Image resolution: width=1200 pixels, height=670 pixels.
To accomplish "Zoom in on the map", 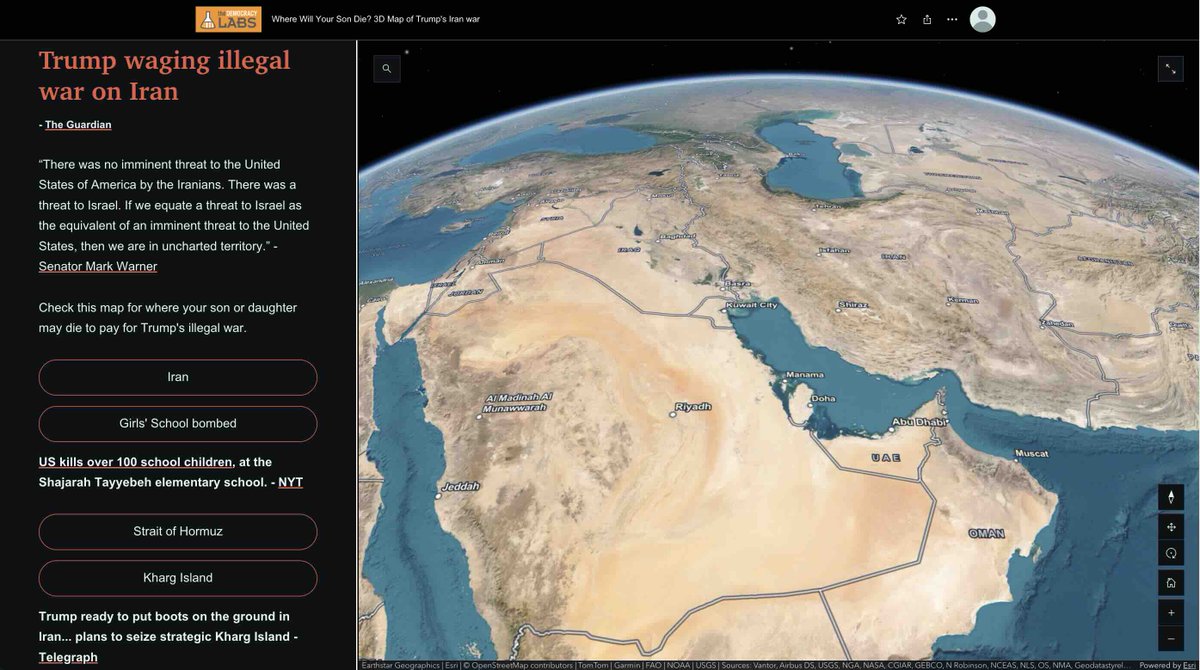I will [1171, 612].
